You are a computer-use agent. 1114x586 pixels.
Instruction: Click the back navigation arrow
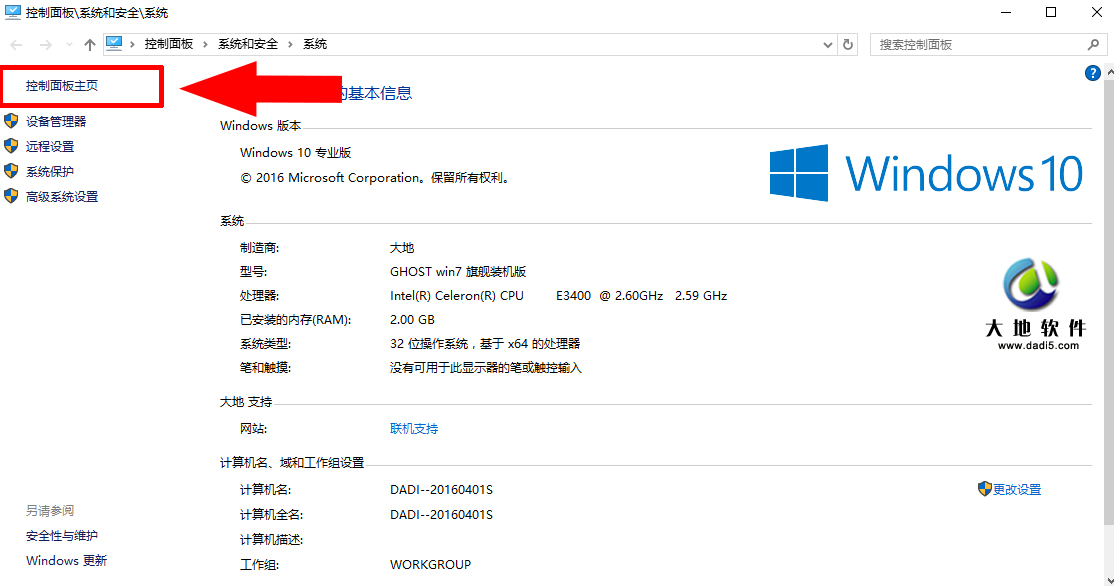(x=16, y=45)
